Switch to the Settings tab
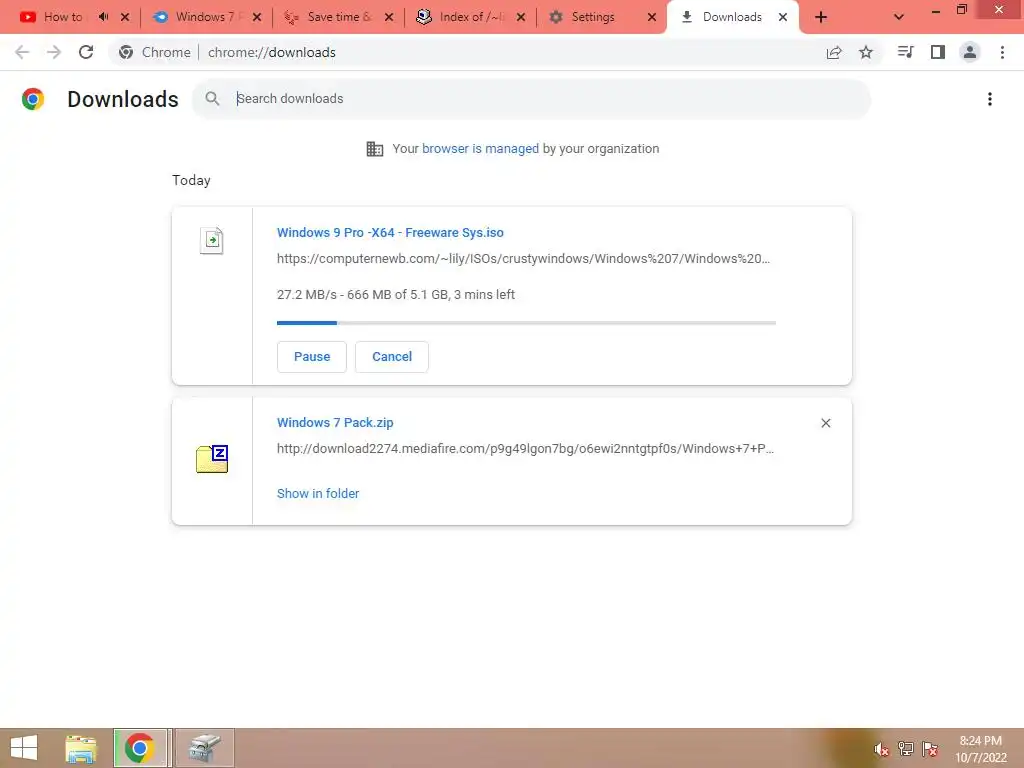 click(593, 17)
